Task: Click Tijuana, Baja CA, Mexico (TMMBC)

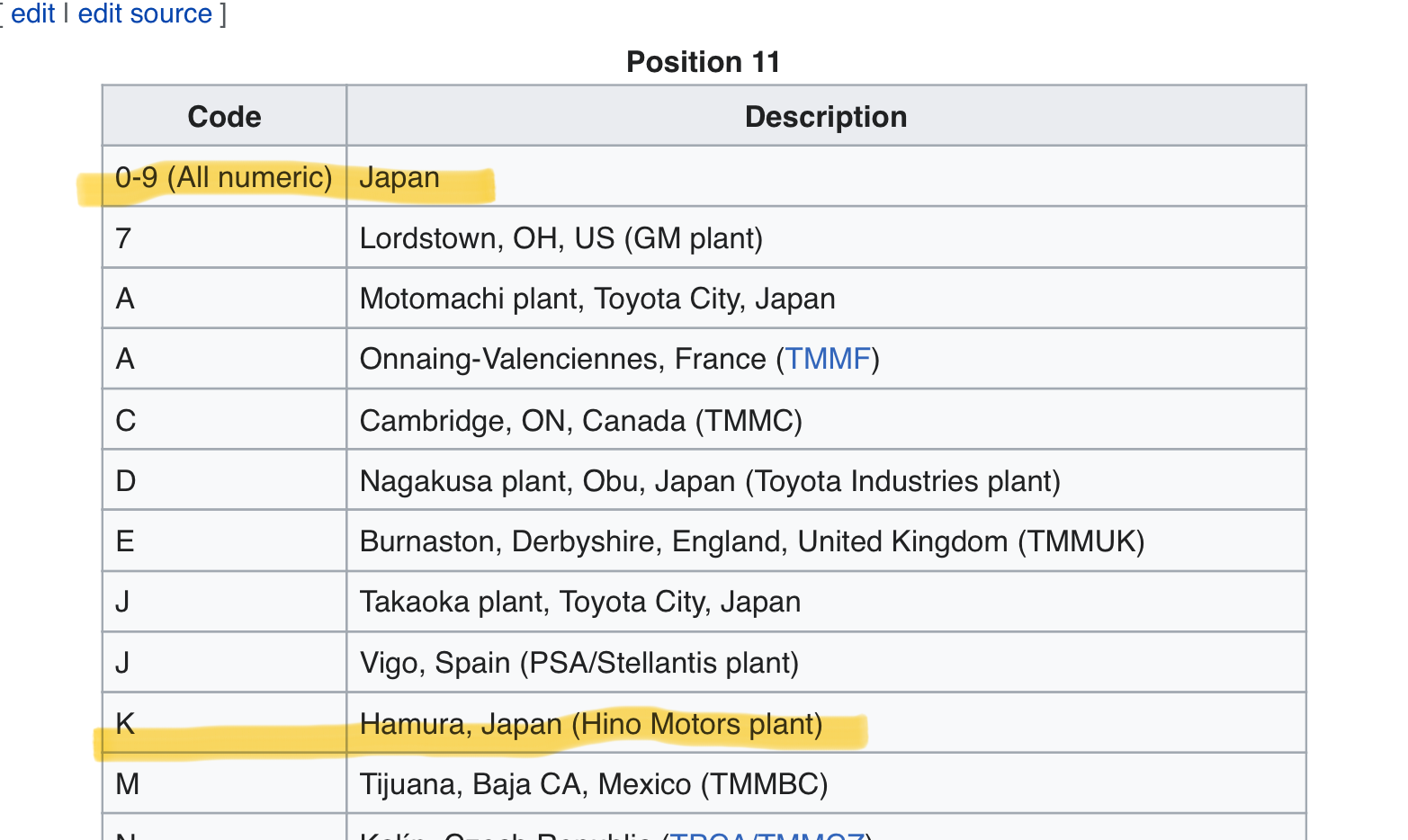Action: coord(594,784)
